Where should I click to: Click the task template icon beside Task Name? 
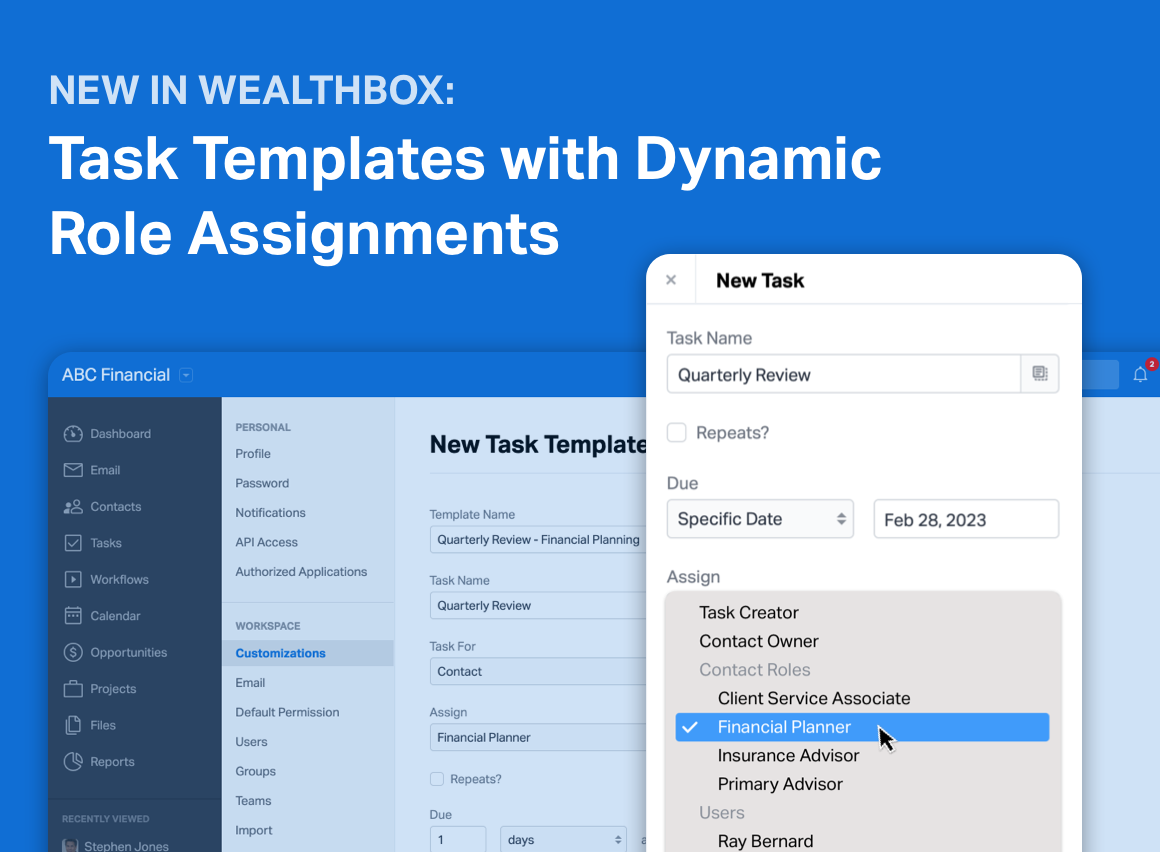coord(1039,373)
